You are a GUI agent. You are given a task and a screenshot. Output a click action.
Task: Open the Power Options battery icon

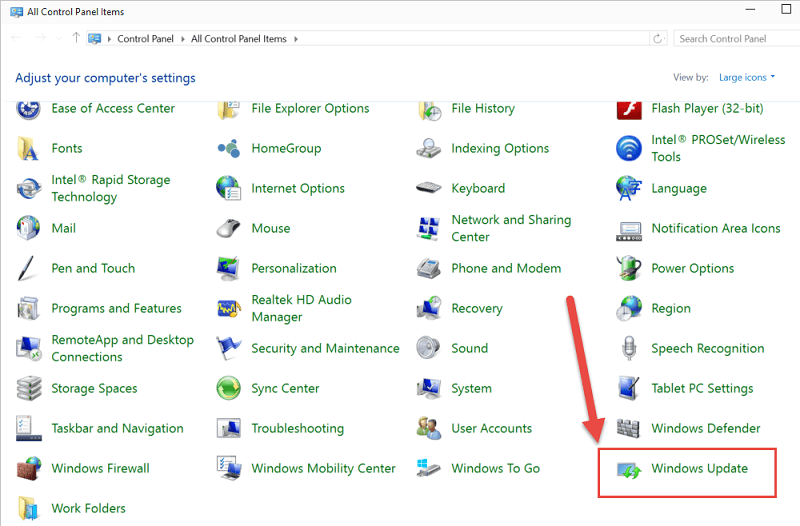(629, 268)
